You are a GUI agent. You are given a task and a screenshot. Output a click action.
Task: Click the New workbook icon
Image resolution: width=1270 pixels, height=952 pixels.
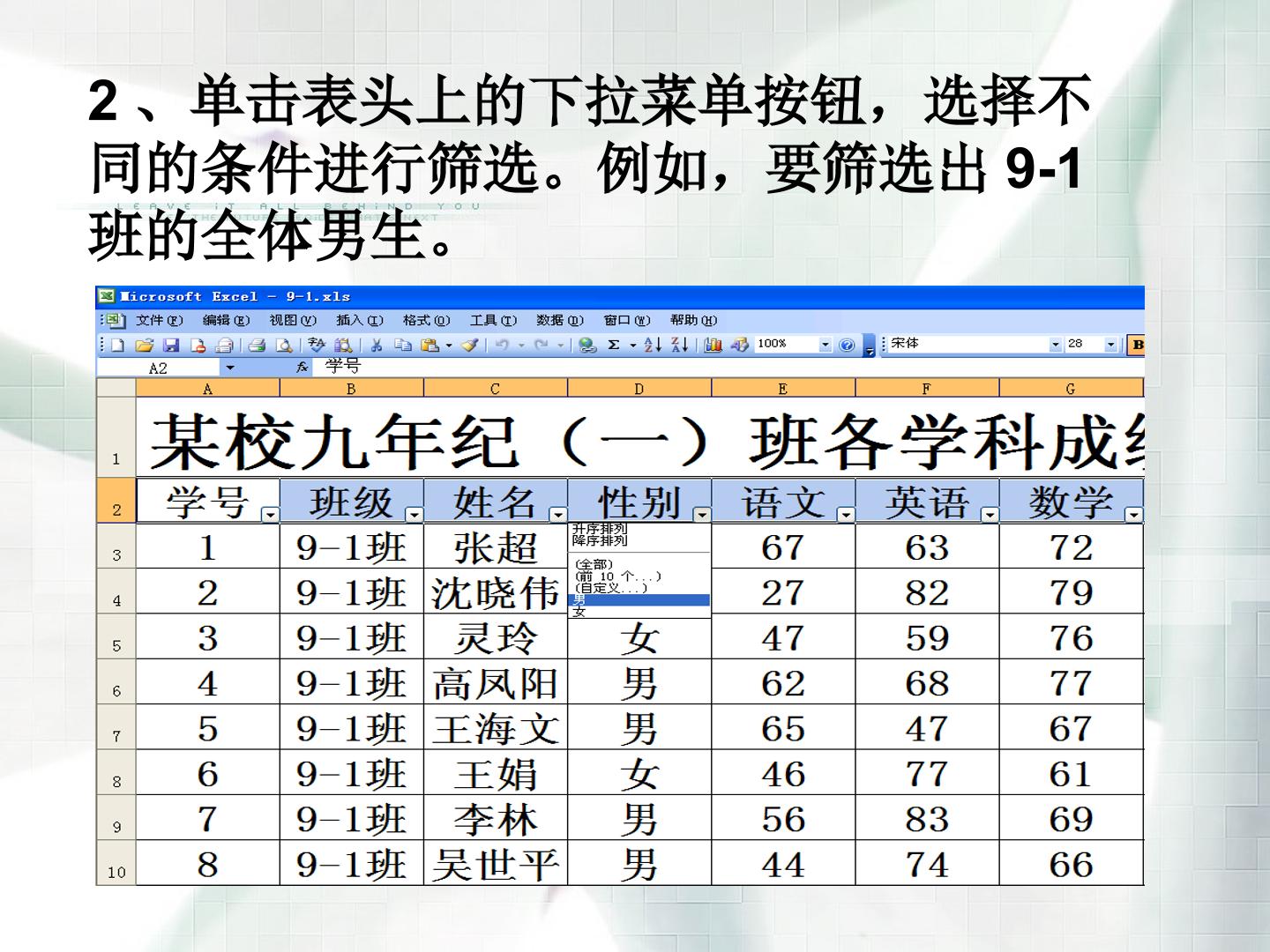117,345
